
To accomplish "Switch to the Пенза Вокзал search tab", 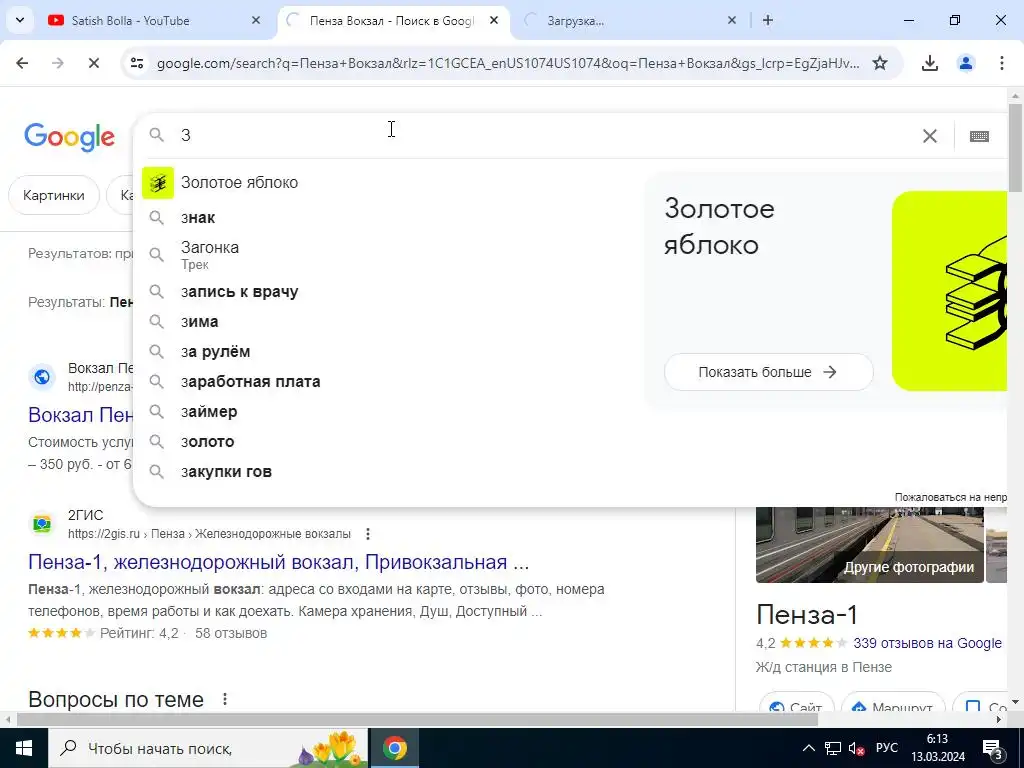I will 392,20.
